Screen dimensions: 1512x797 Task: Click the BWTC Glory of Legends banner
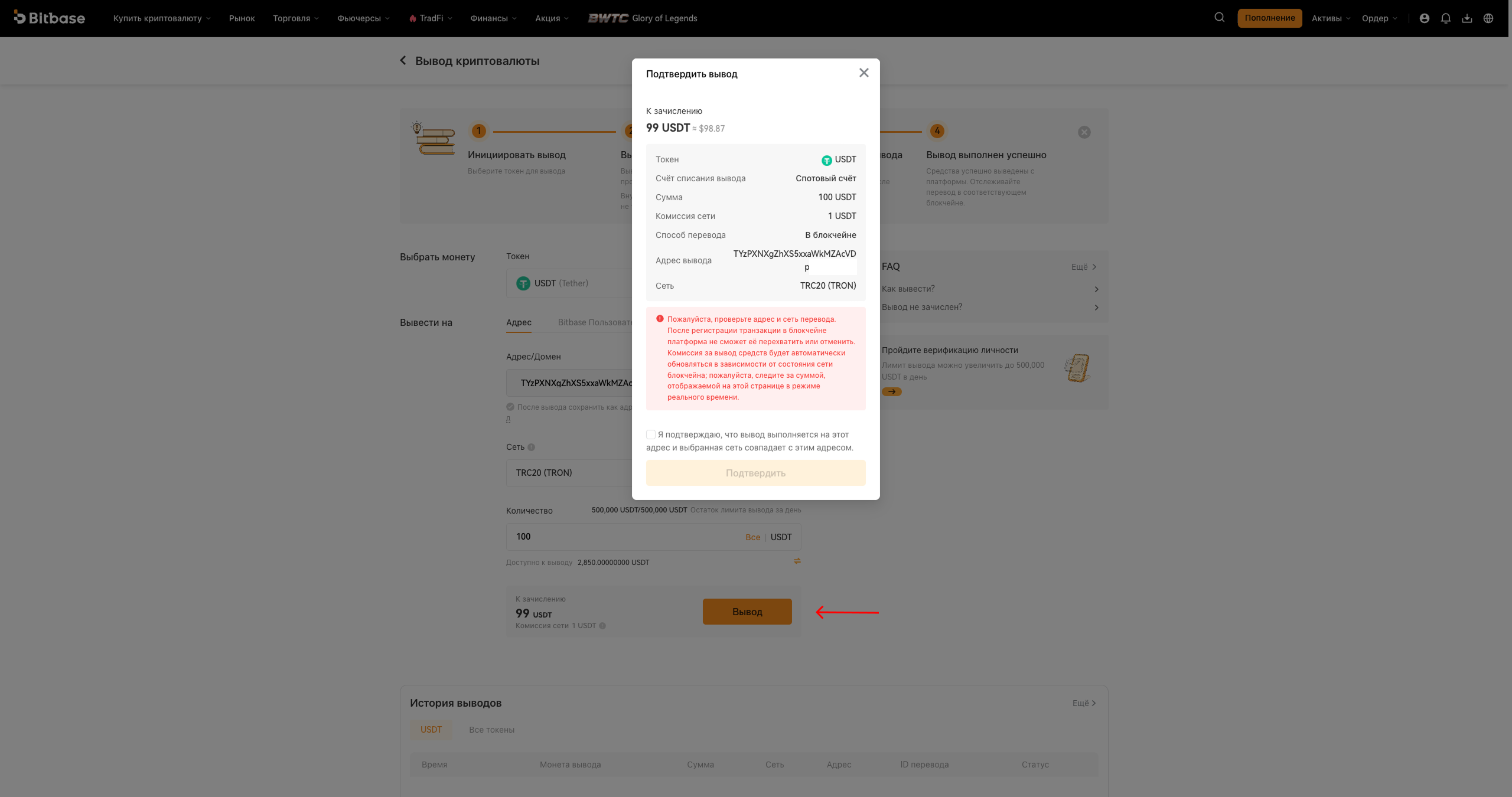click(x=642, y=18)
